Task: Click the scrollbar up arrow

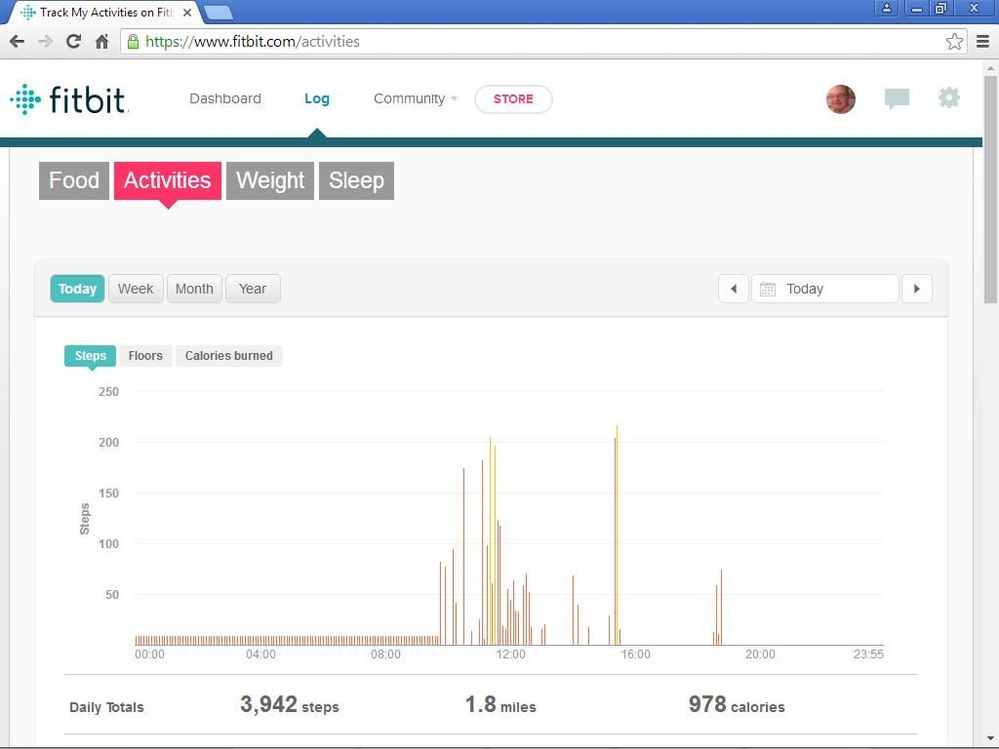Action: (x=991, y=68)
